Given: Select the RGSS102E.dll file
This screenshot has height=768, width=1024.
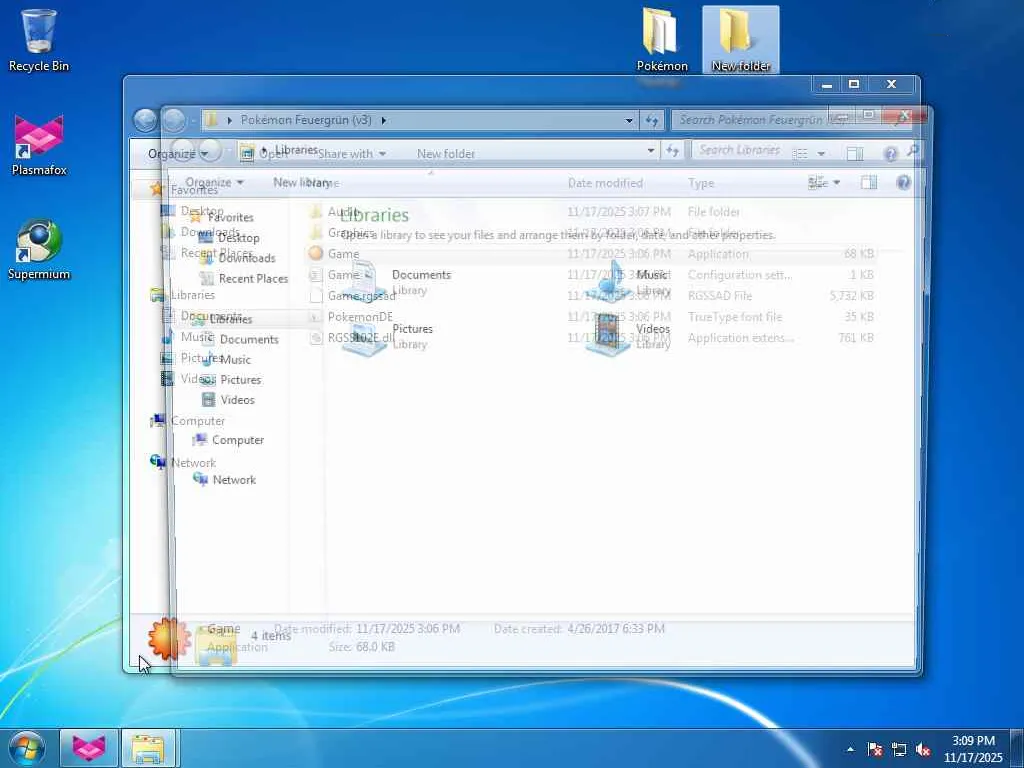Looking at the screenshot, I should 591,338.
